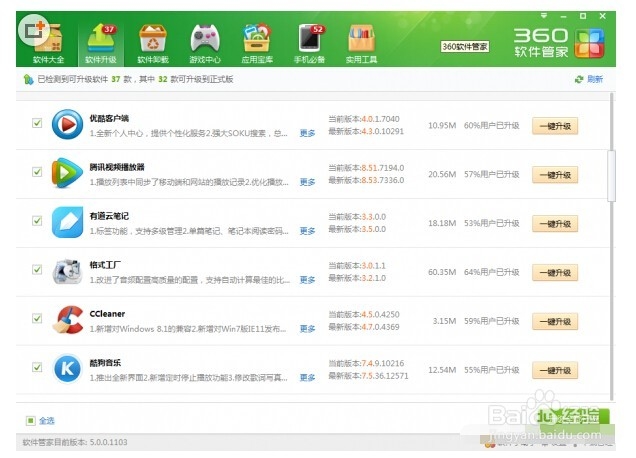Expand 更多 details for 优酷客户端
The width and height of the screenshot is (636, 458).
click(x=307, y=133)
